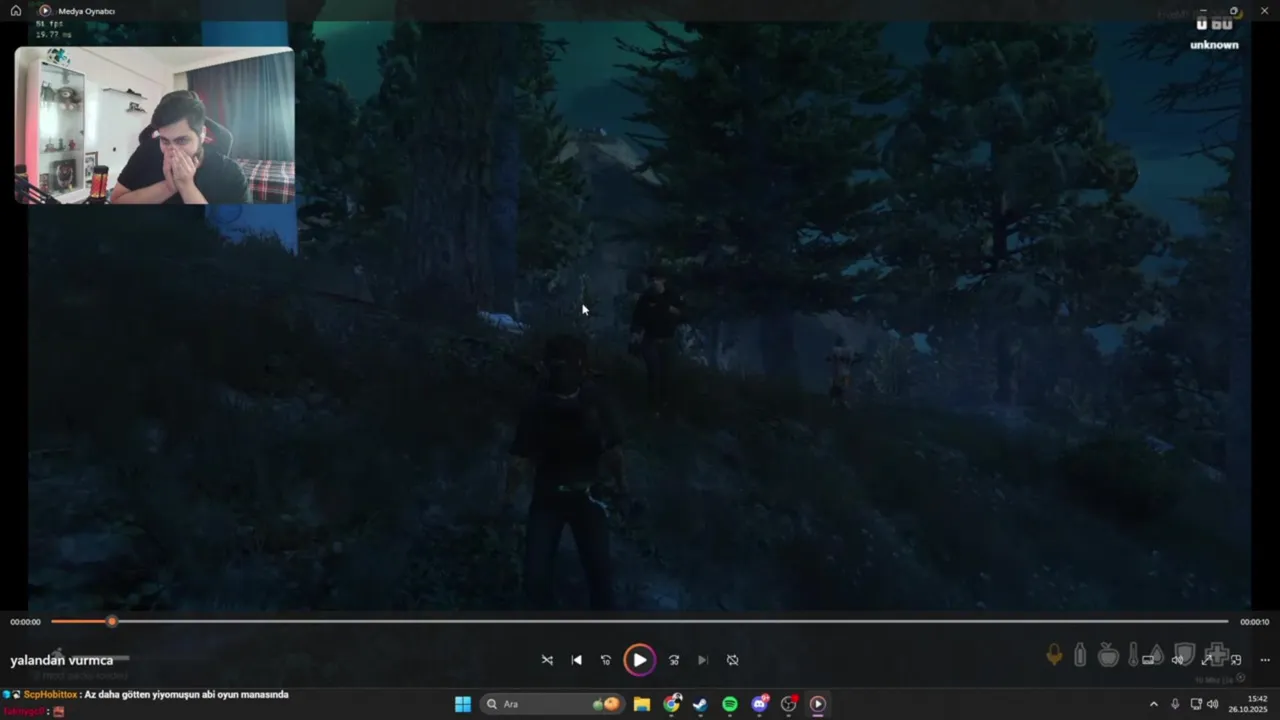Open Spotify from the taskbar

click(730, 704)
